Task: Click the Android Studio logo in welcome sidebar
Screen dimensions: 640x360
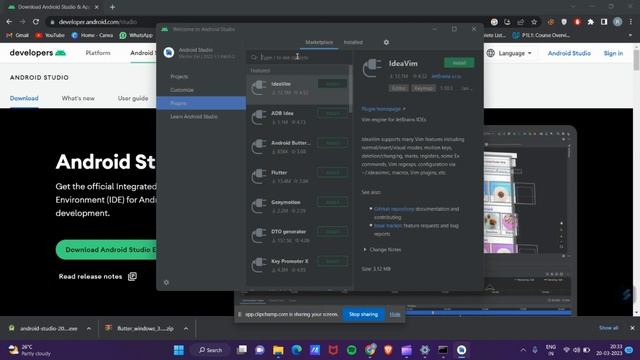Action: [169, 53]
